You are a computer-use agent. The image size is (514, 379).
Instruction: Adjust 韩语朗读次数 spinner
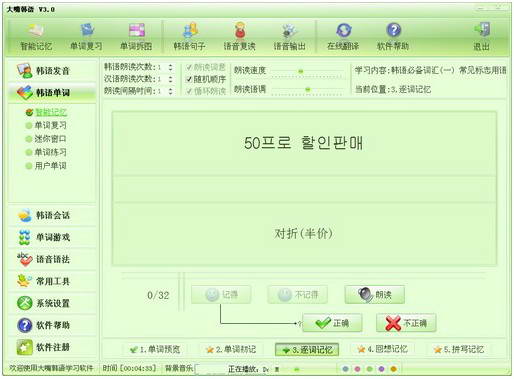tap(170, 67)
